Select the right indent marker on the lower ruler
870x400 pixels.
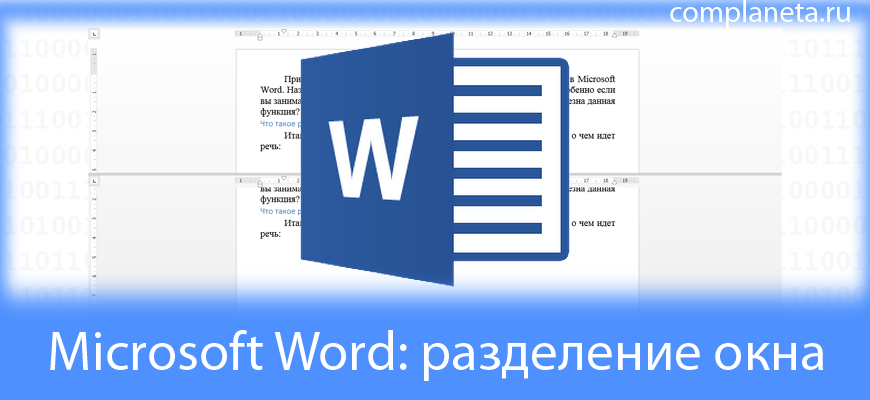(614, 182)
